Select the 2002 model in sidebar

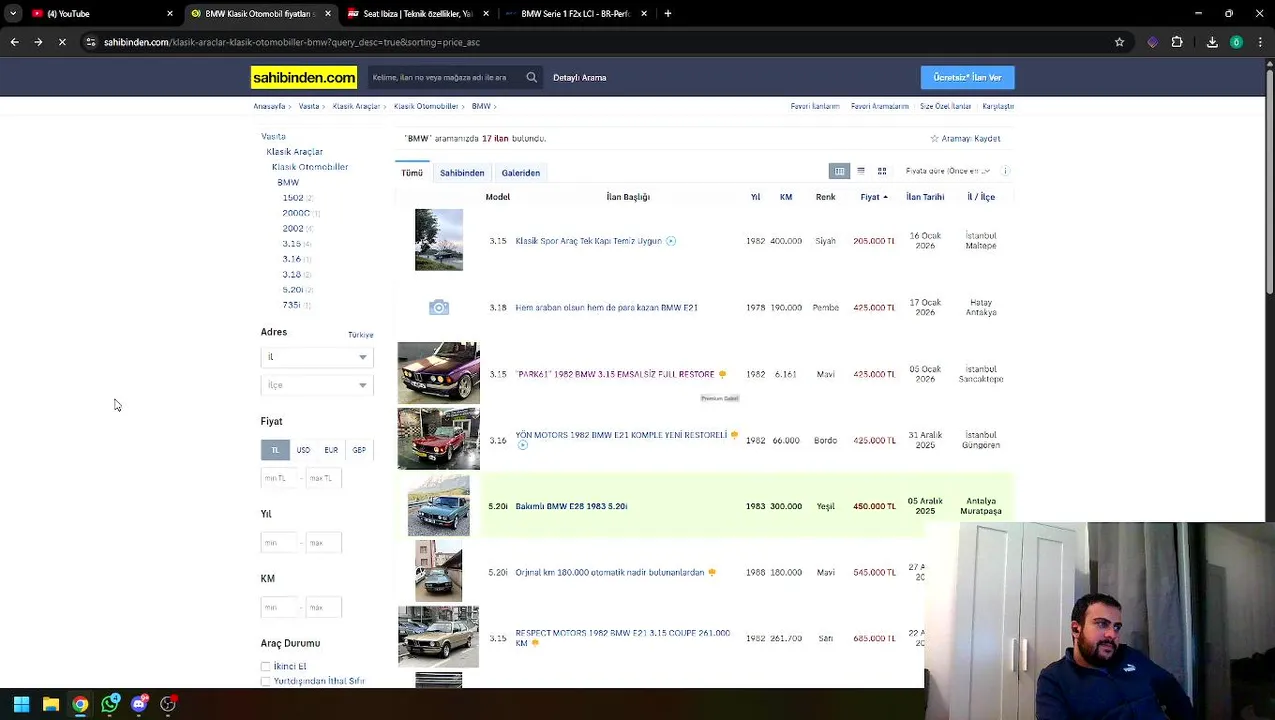point(293,228)
